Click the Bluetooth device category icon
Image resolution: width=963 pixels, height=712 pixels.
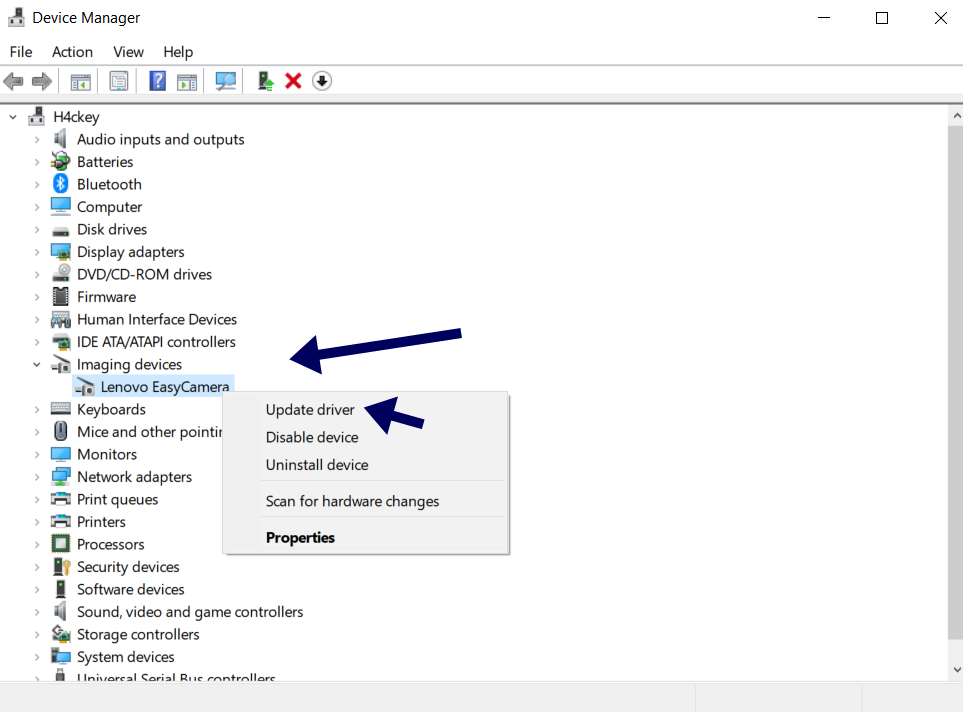click(x=61, y=184)
